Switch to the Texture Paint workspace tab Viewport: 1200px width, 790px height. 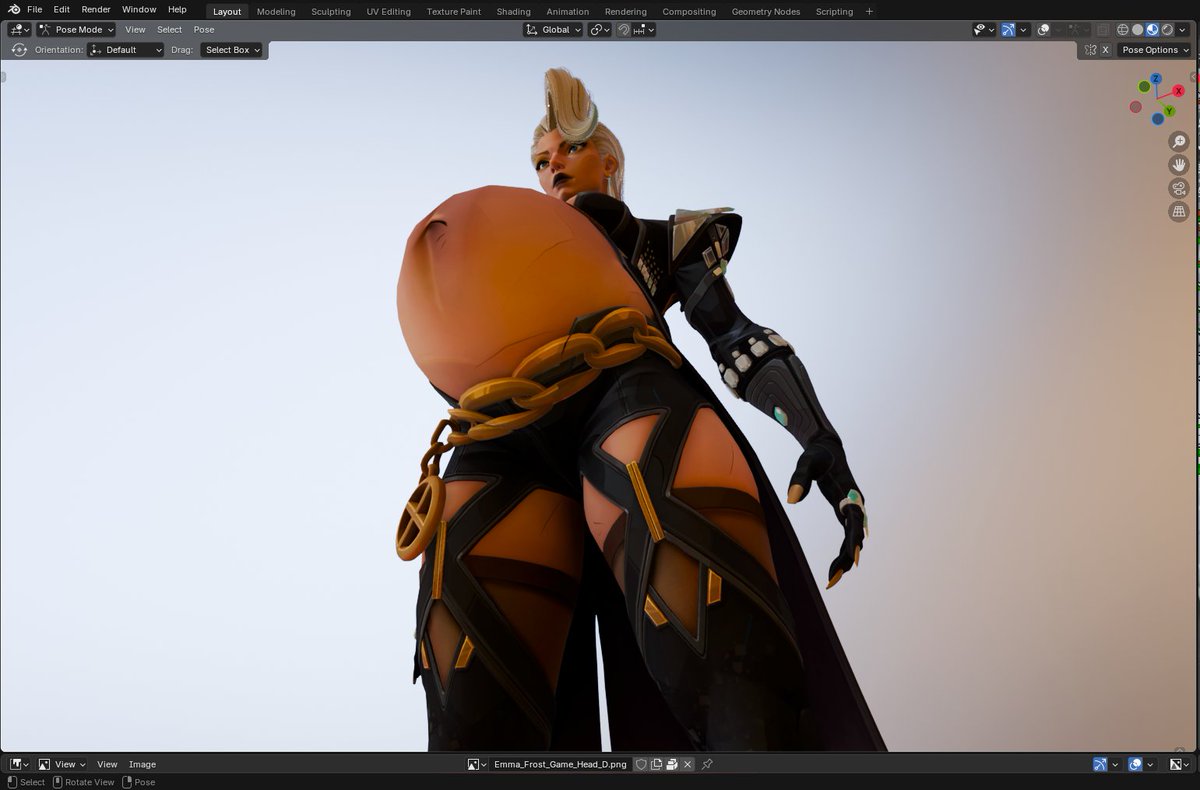point(454,12)
